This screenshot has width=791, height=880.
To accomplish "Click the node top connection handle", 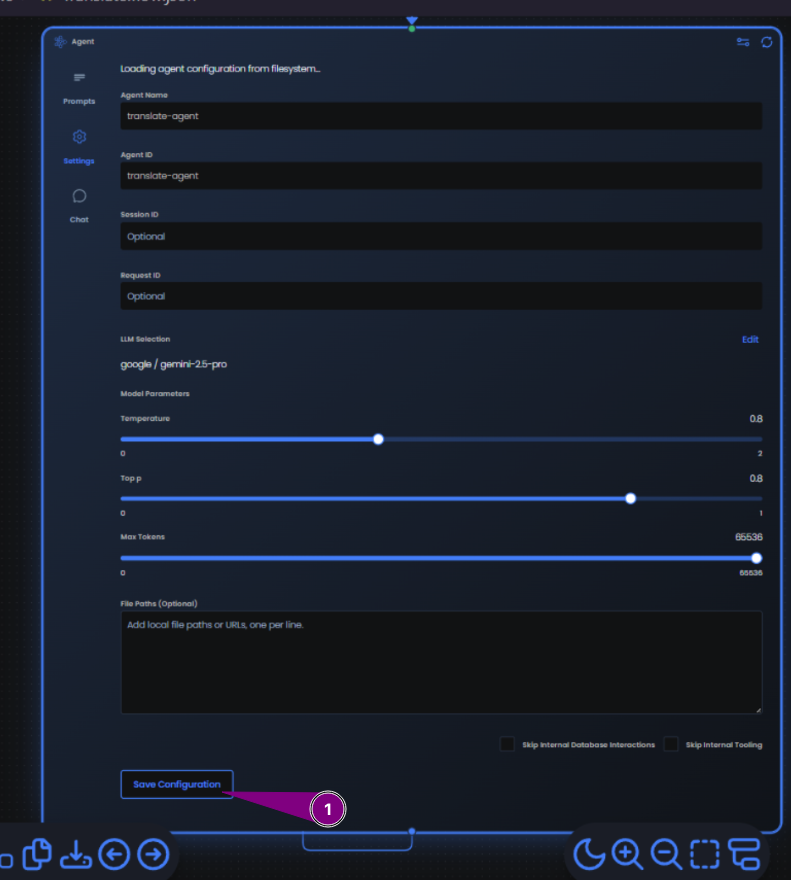I will 412,28.
